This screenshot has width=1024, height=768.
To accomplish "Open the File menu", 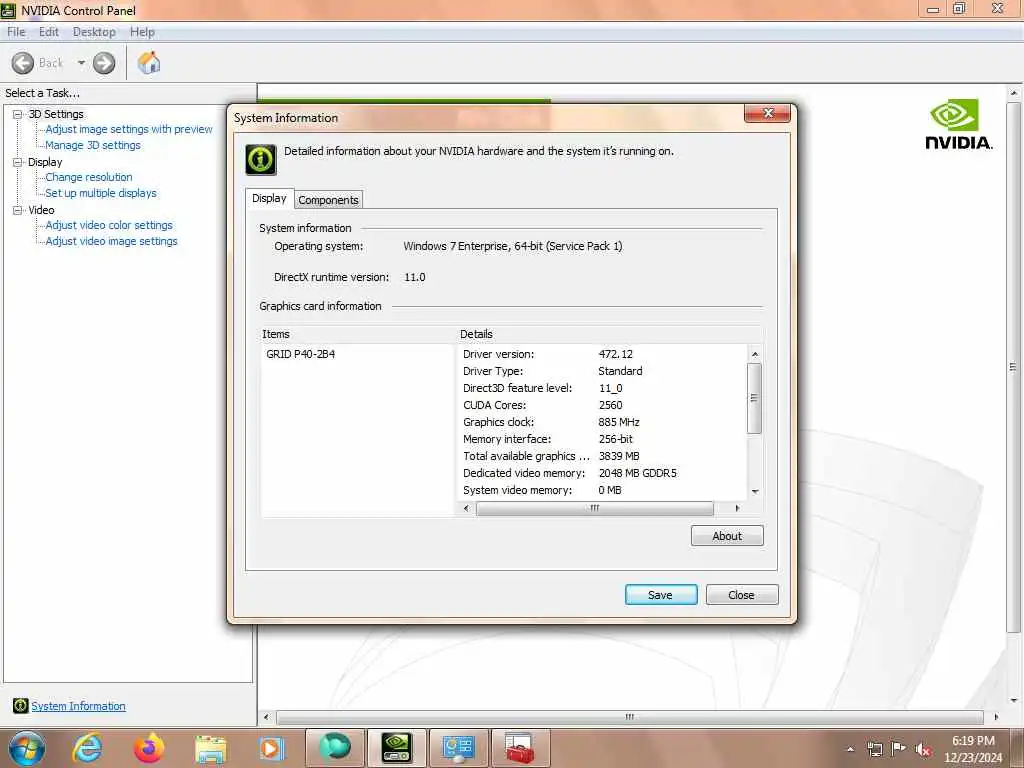I will [x=16, y=32].
